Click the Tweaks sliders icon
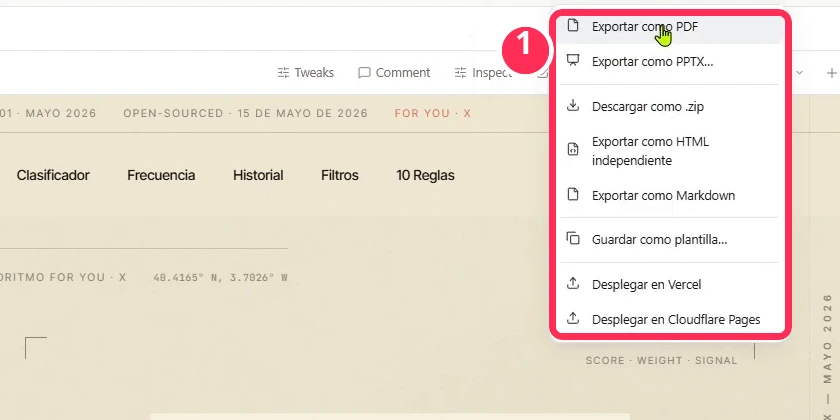Screen dimensions: 840x420 coord(283,73)
